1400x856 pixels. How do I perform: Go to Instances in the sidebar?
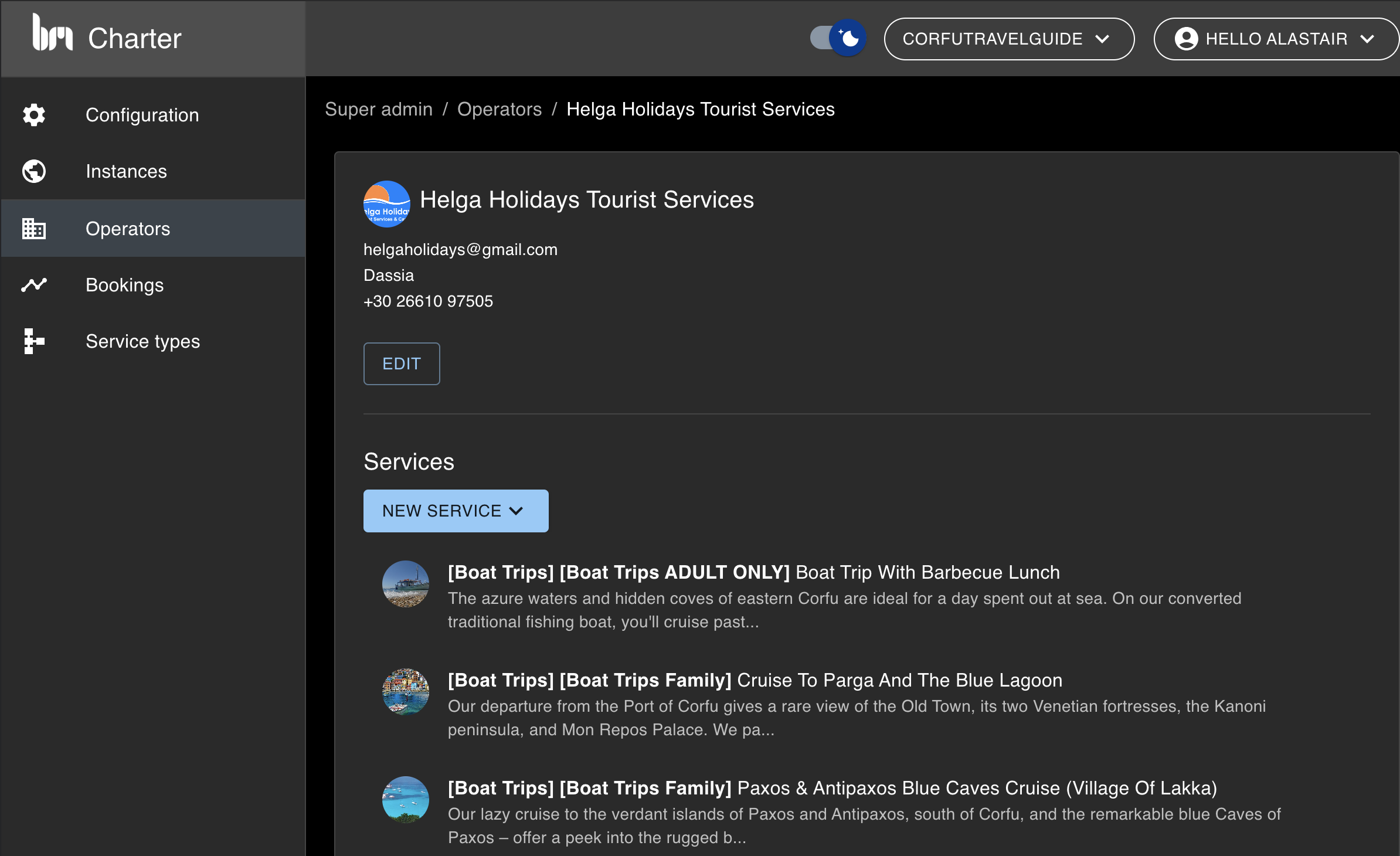coord(153,171)
